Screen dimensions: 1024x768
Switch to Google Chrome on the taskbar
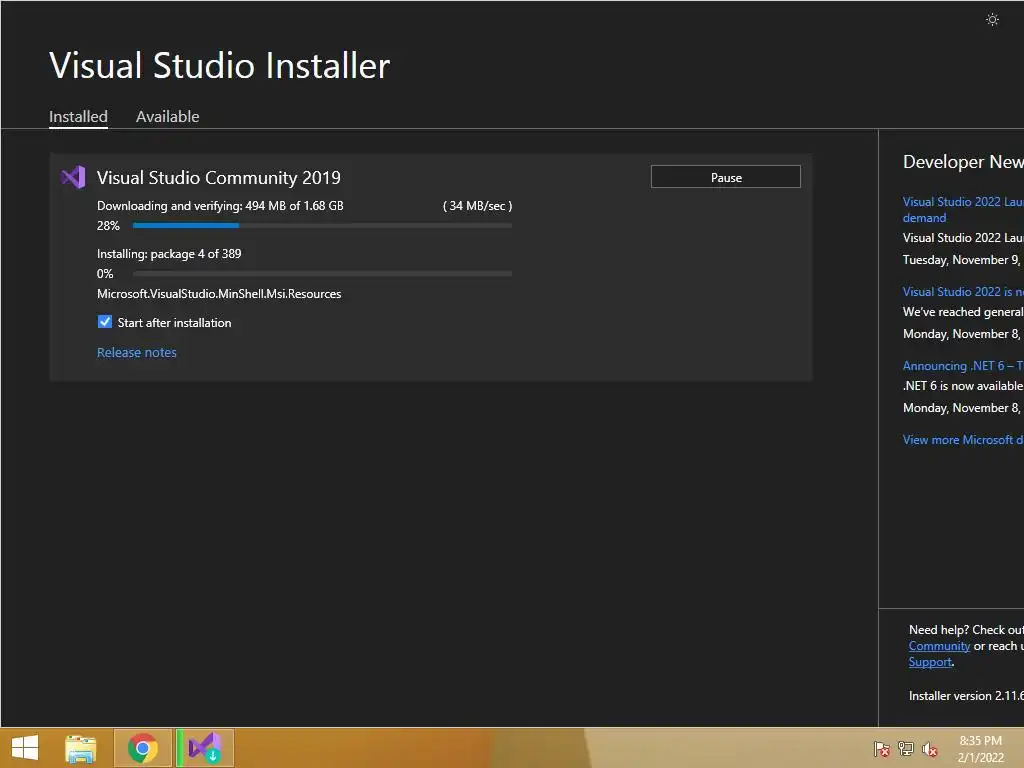[x=142, y=748]
